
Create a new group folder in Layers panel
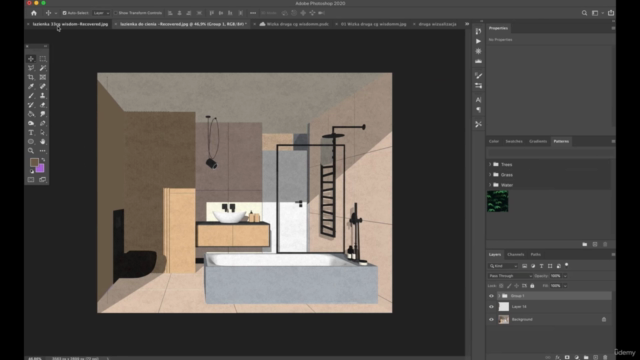586,357
